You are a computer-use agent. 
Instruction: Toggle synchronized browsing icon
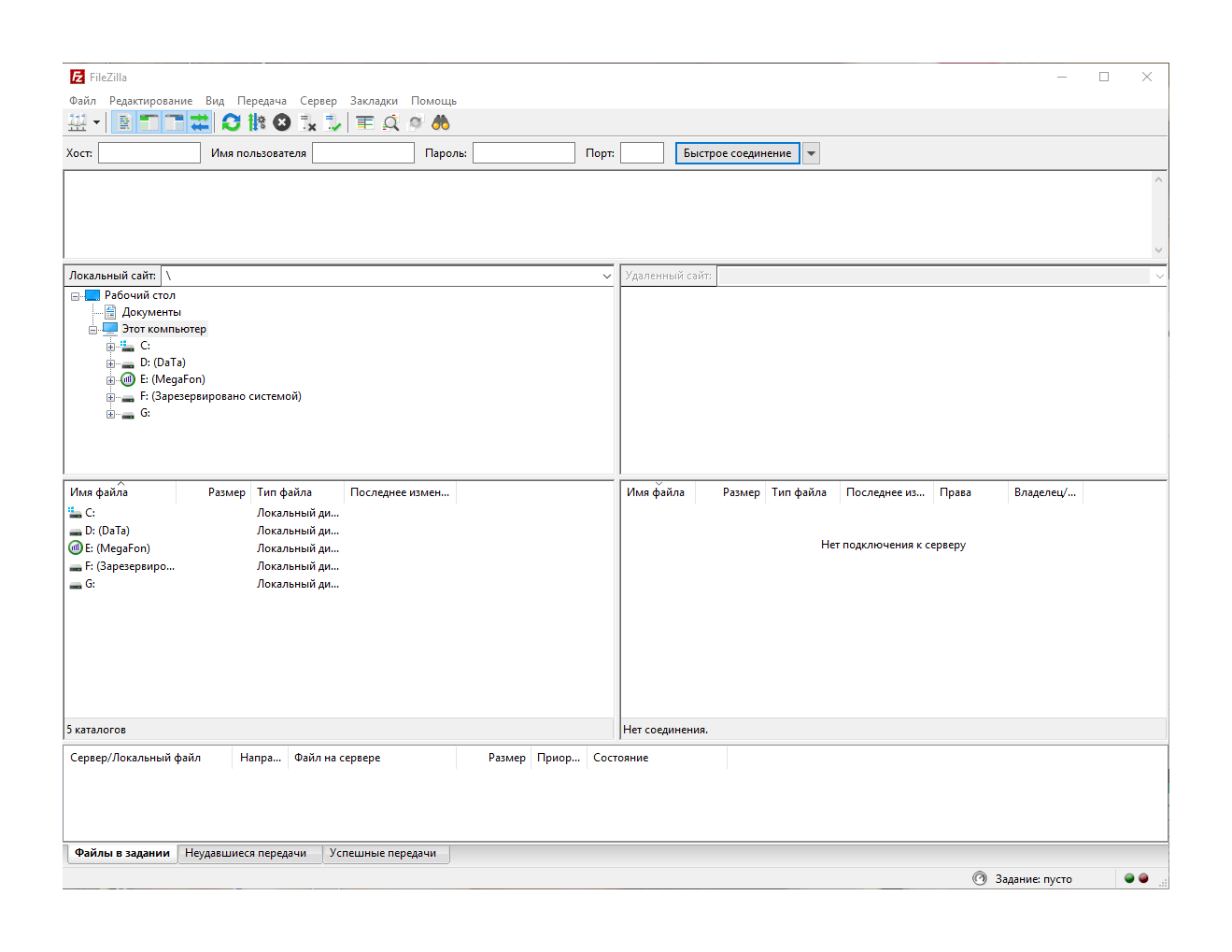(416, 122)
